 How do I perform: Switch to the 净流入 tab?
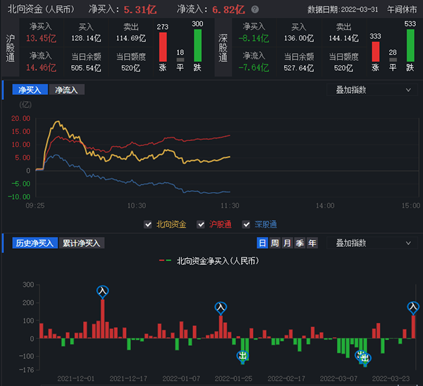point(67,90)
